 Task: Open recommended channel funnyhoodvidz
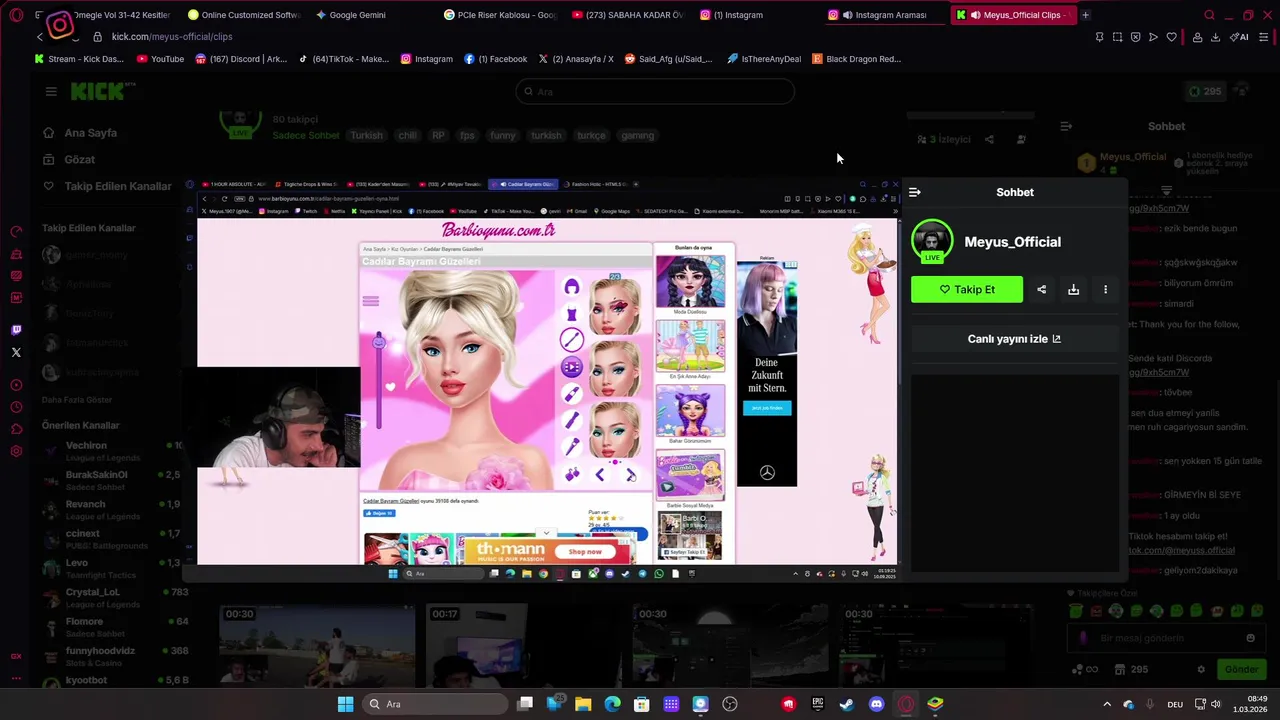pos(110,656)
